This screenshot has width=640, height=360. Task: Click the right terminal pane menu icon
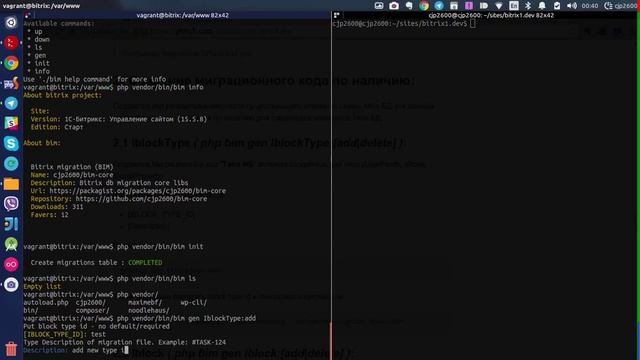(x=336, y=15)
